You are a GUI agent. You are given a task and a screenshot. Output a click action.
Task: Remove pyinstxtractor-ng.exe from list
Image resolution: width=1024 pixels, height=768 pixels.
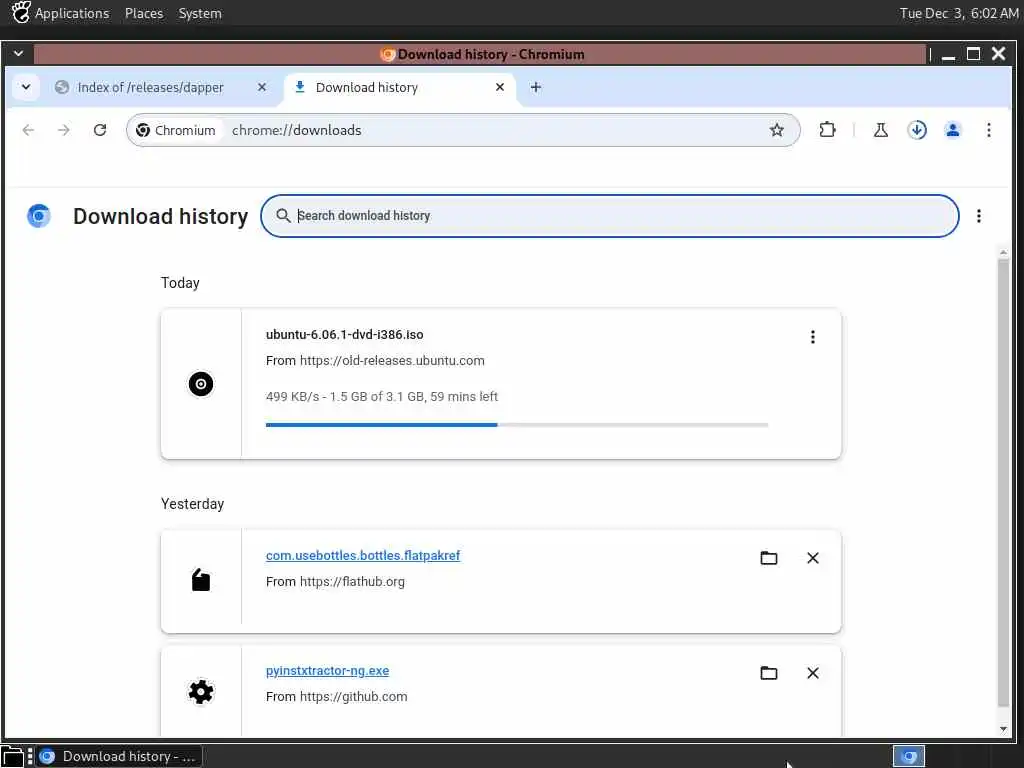click(x=812, y=673)
